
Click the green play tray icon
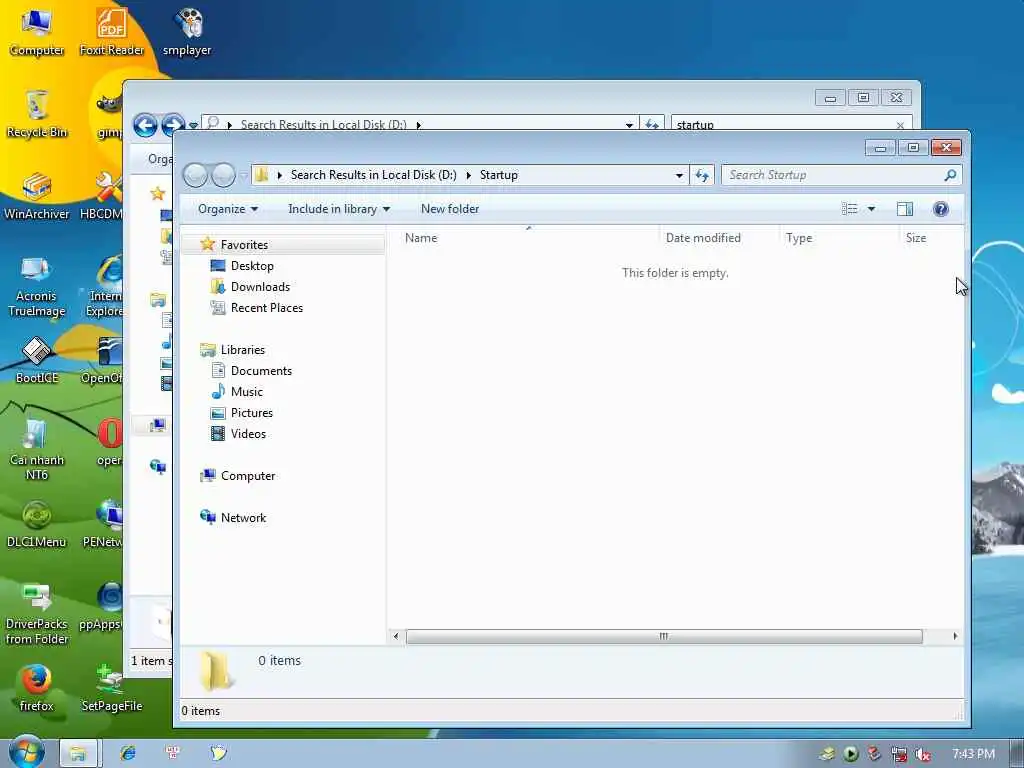point(850,754)
